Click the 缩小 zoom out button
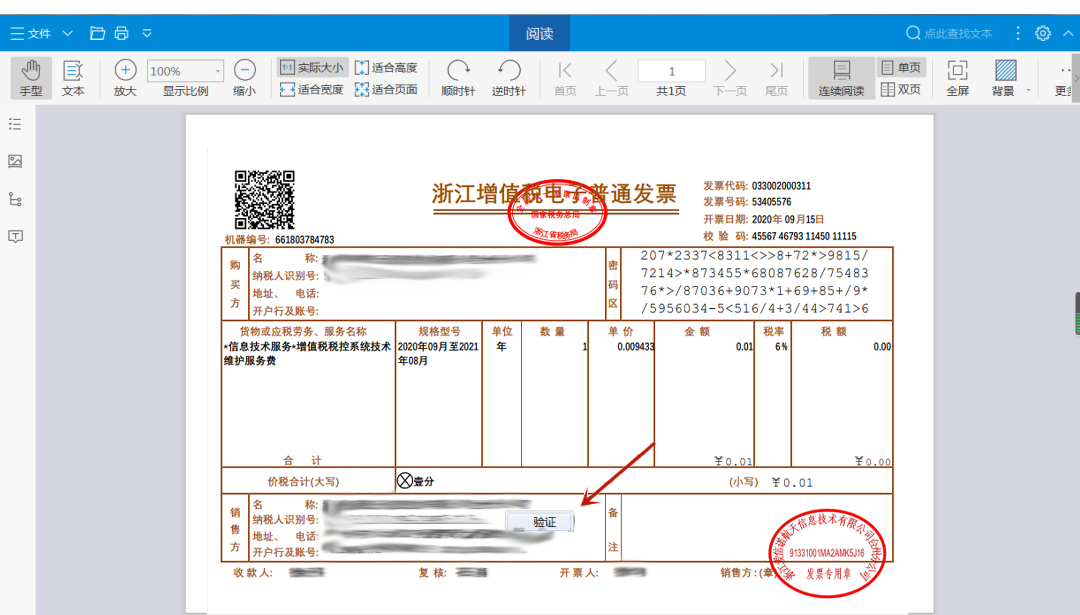The height and width of the screenshot is (615, 1080). (245, 78)
